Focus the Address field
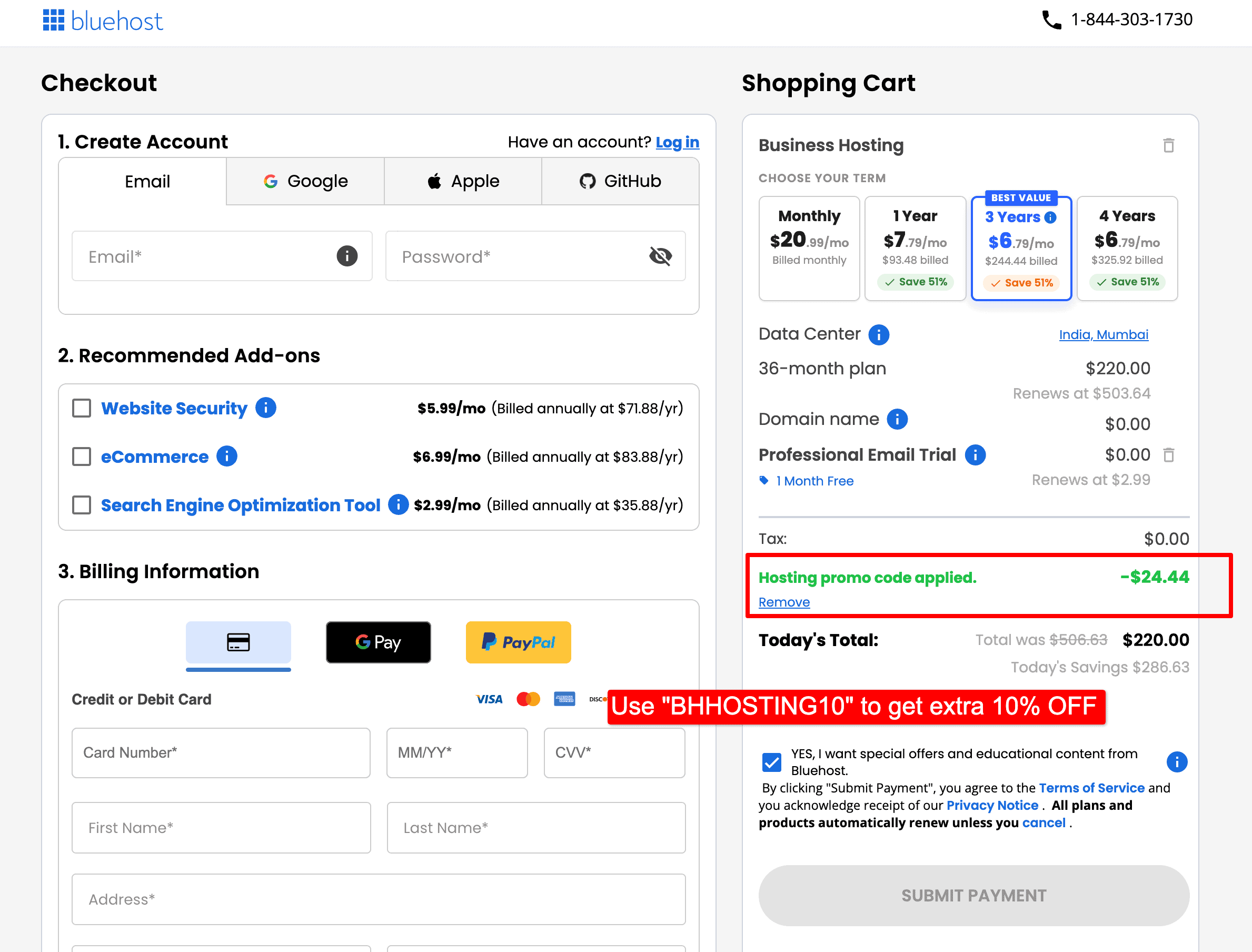The height and width of the screenshot is (952, 1252). coord(379,899)
